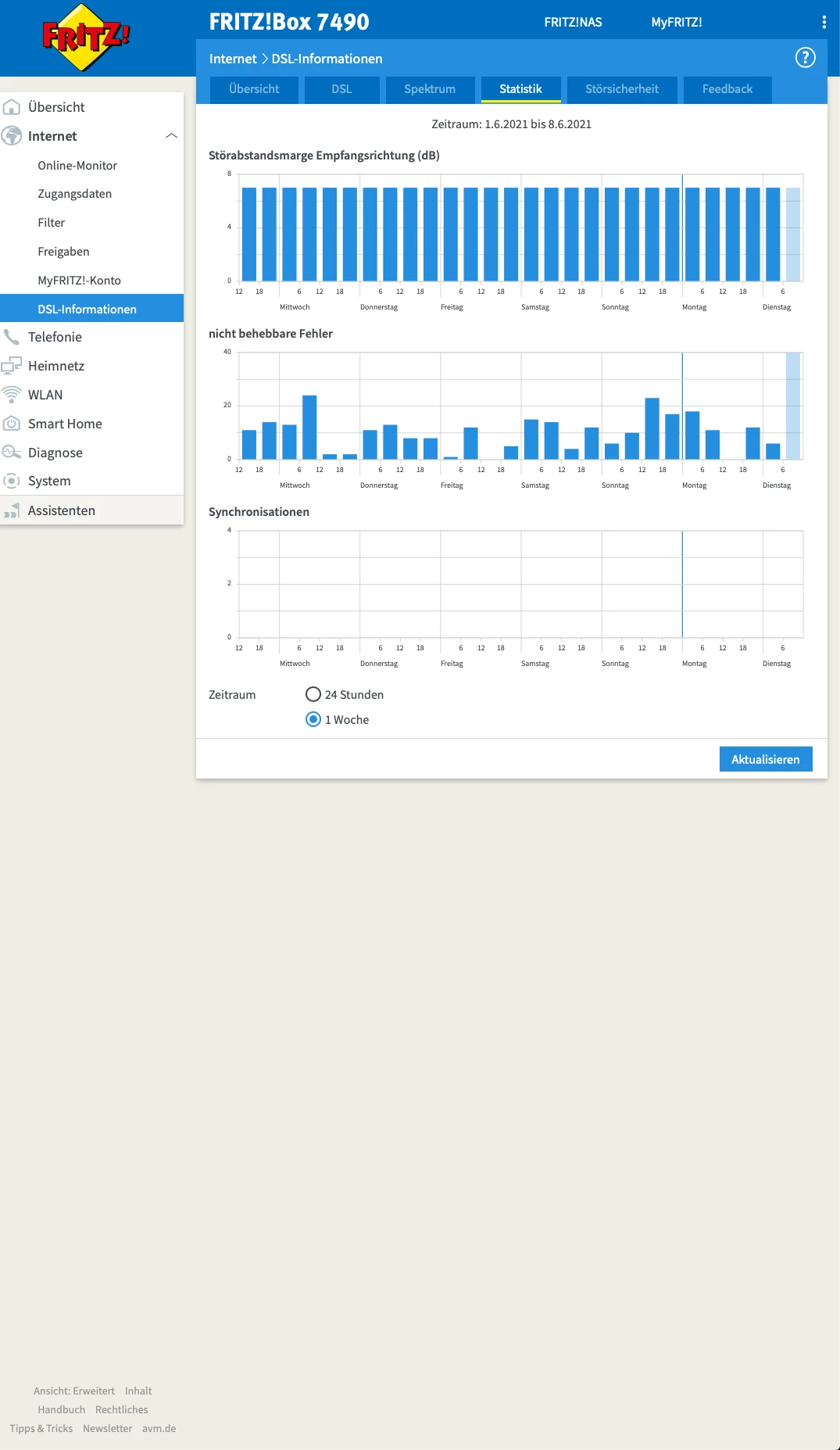This screenshot has height=1450, width=840.
Task: Click the highest error bar on Mittwoch
Action: coord(309,427)
